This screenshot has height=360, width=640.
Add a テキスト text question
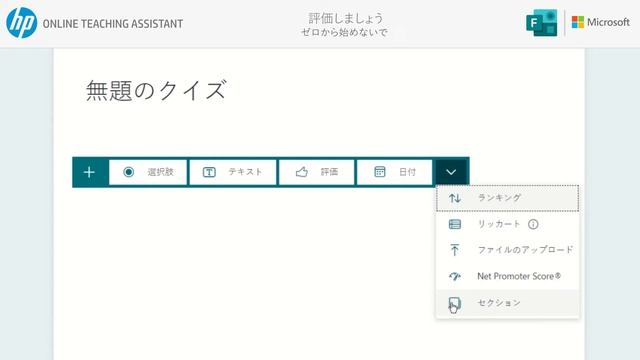click(233, 172)
